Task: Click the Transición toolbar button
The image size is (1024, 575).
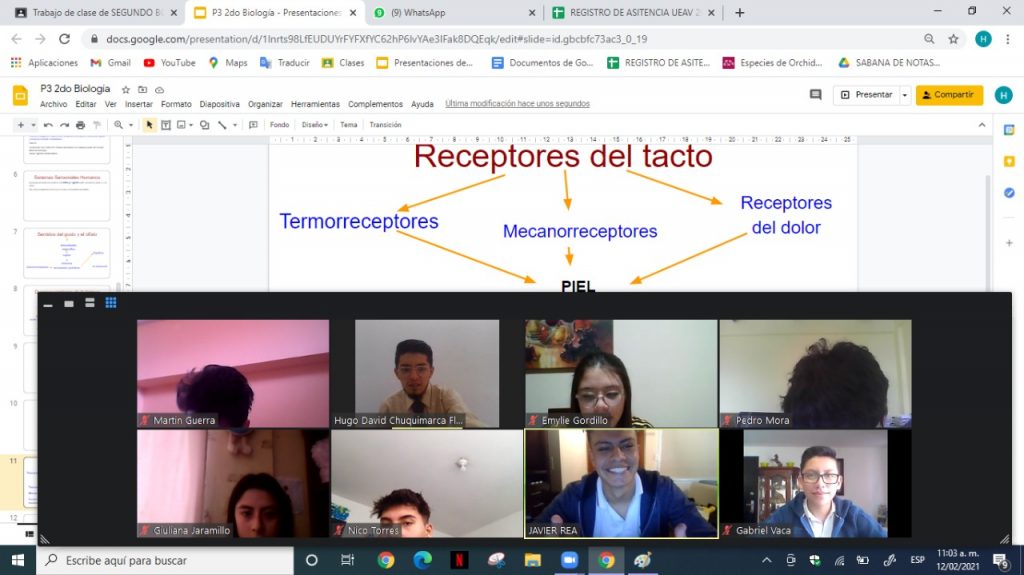Action: 385,125
